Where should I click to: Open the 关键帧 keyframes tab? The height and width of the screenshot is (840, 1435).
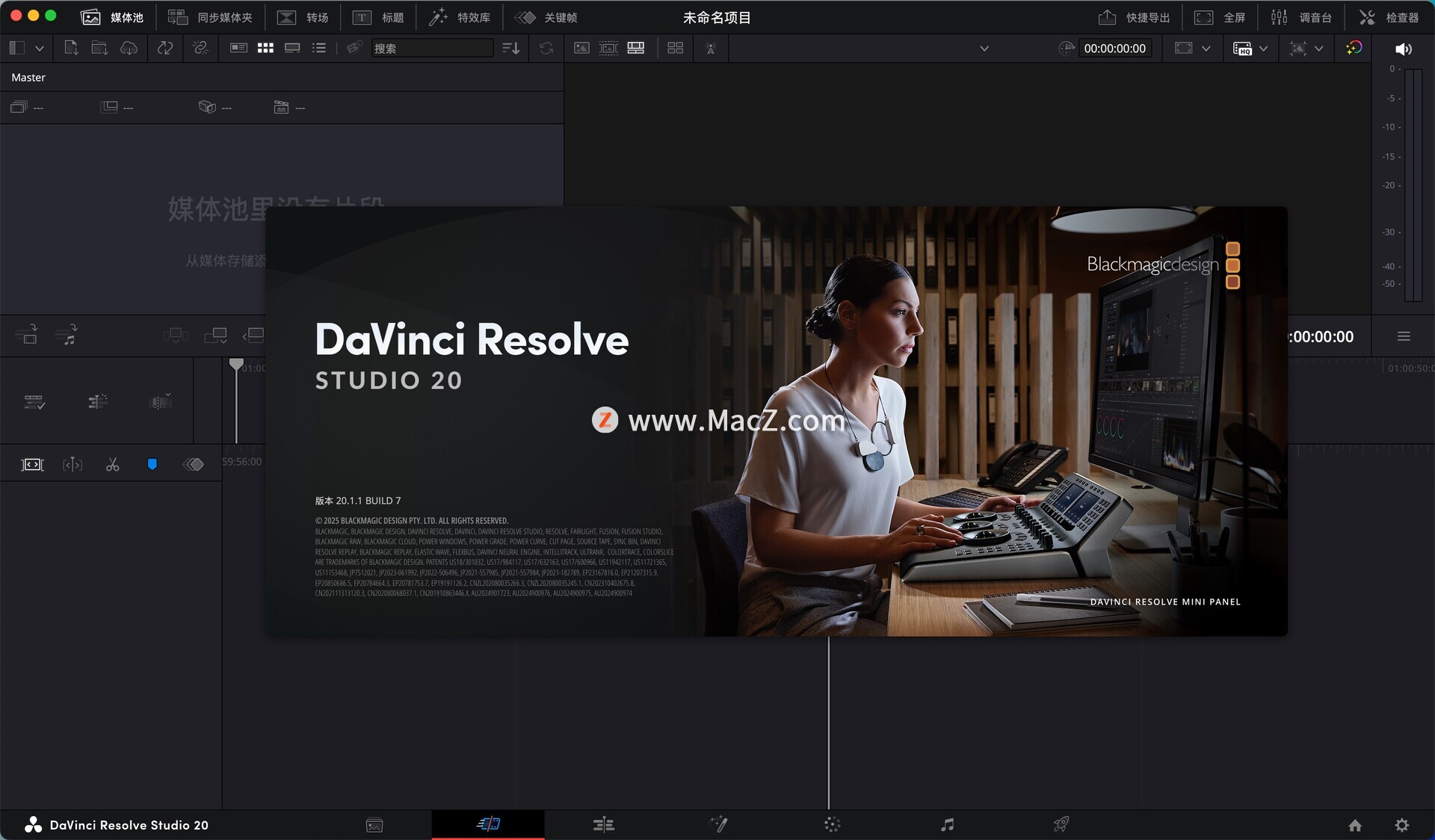click(546, 17)
